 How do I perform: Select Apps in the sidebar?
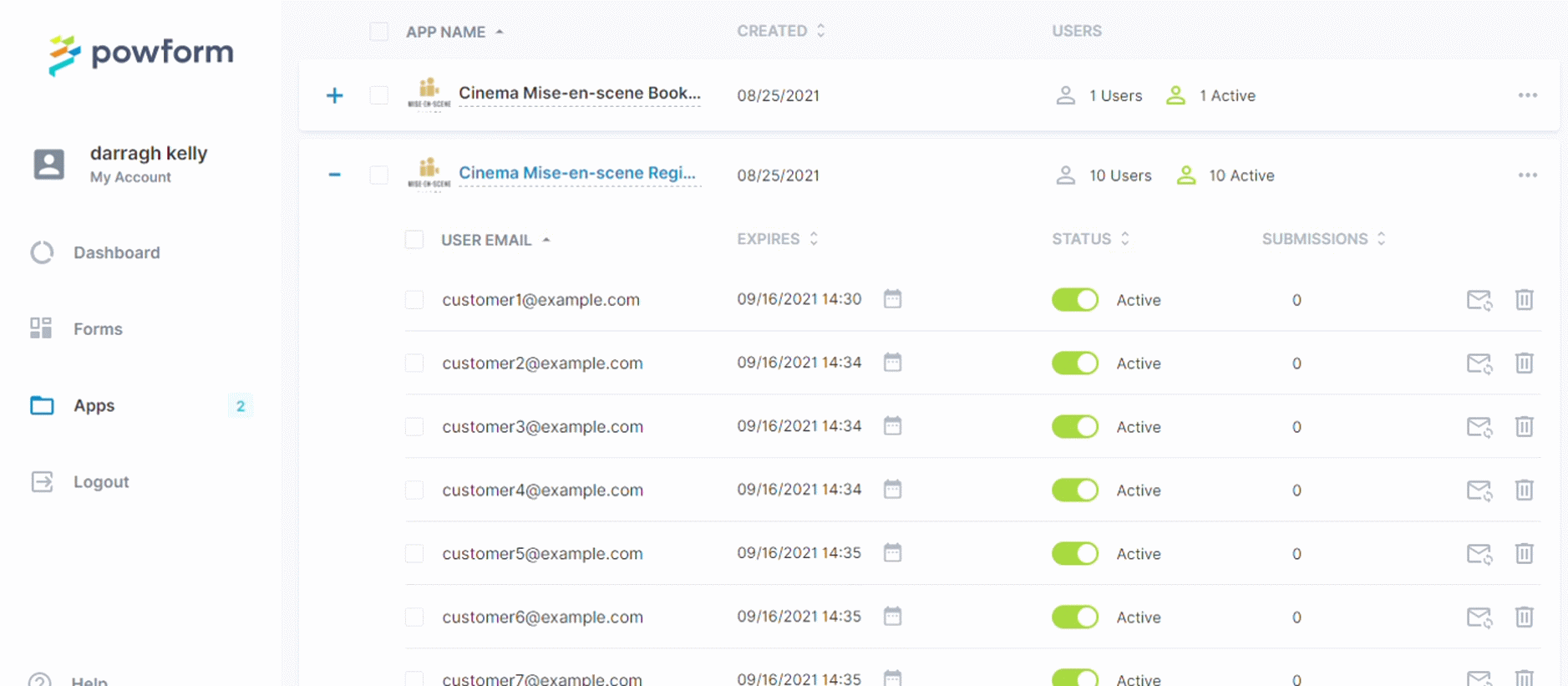(x=73, y=405)
